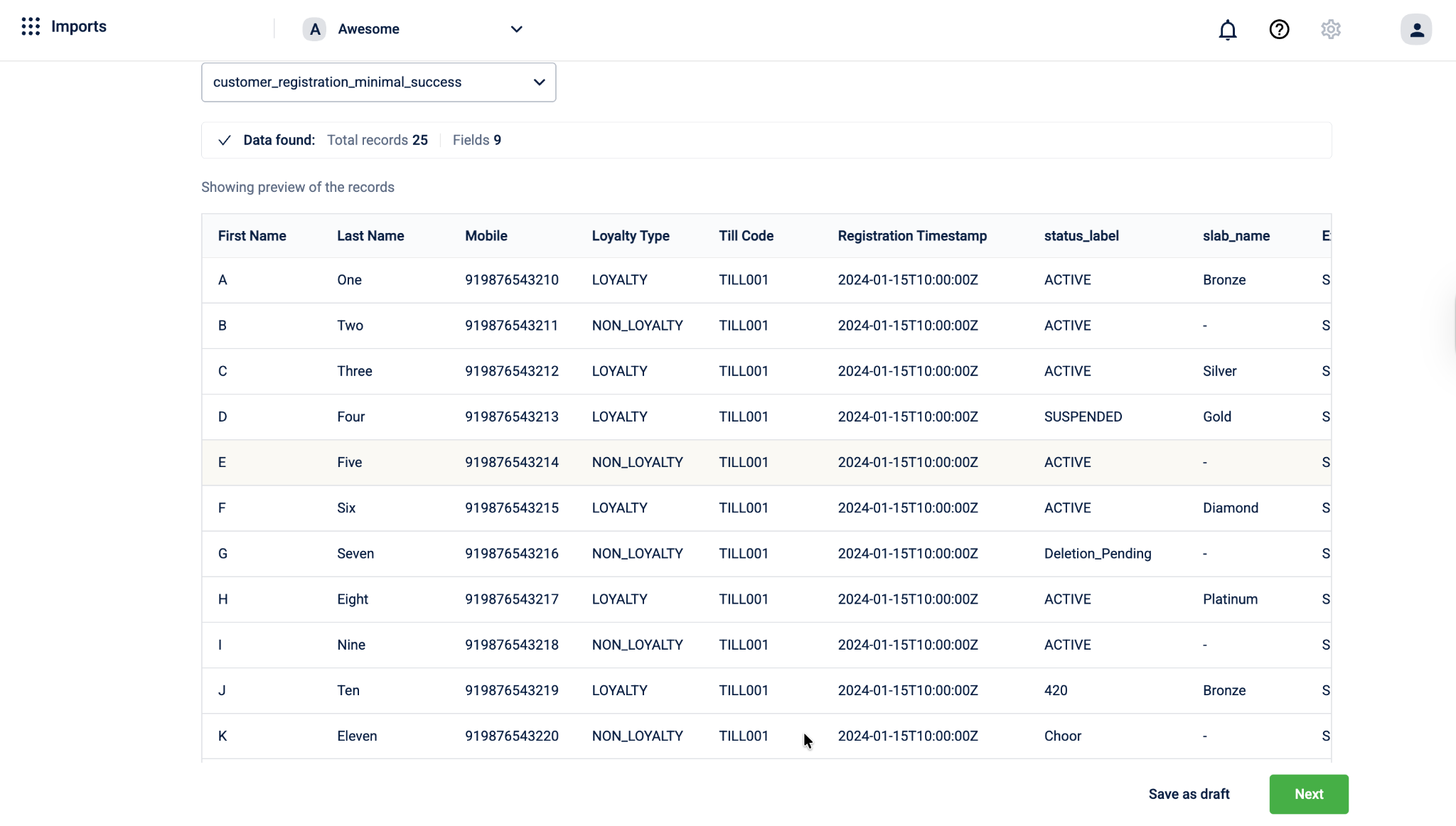Open the user profile avatar

[1415, 30]
